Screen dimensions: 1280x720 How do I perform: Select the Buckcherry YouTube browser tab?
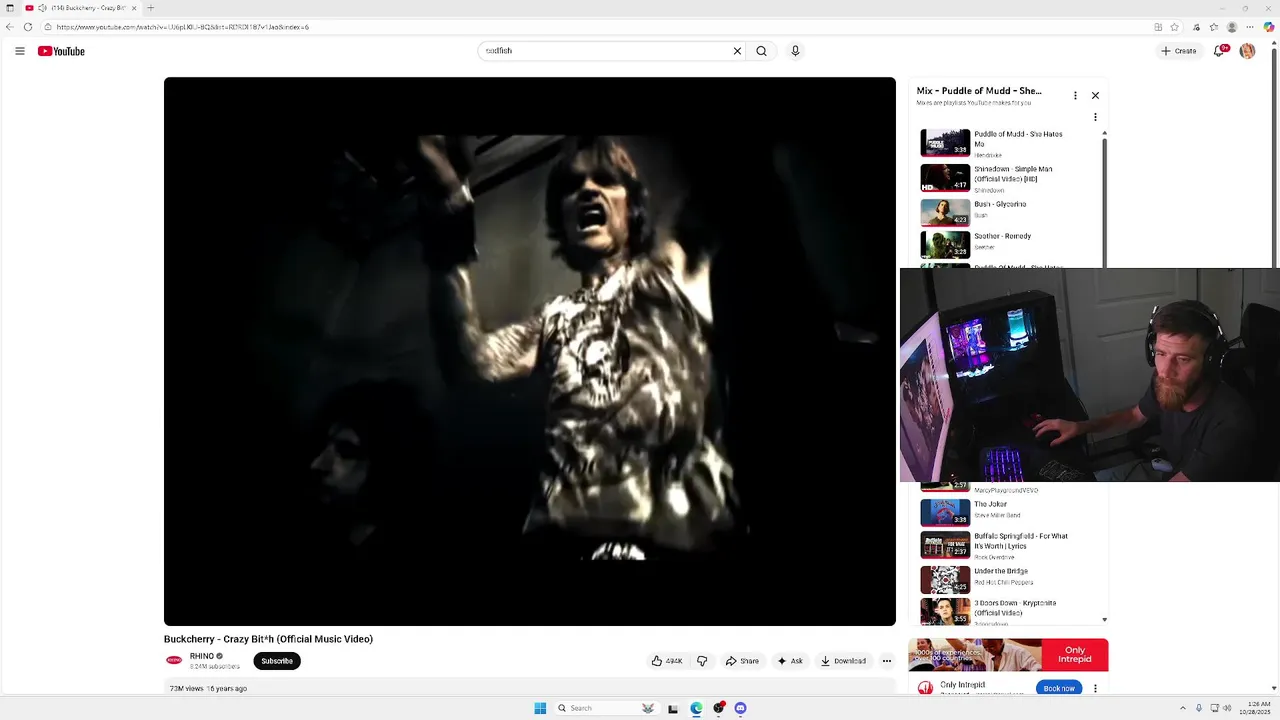click(82, 8)
